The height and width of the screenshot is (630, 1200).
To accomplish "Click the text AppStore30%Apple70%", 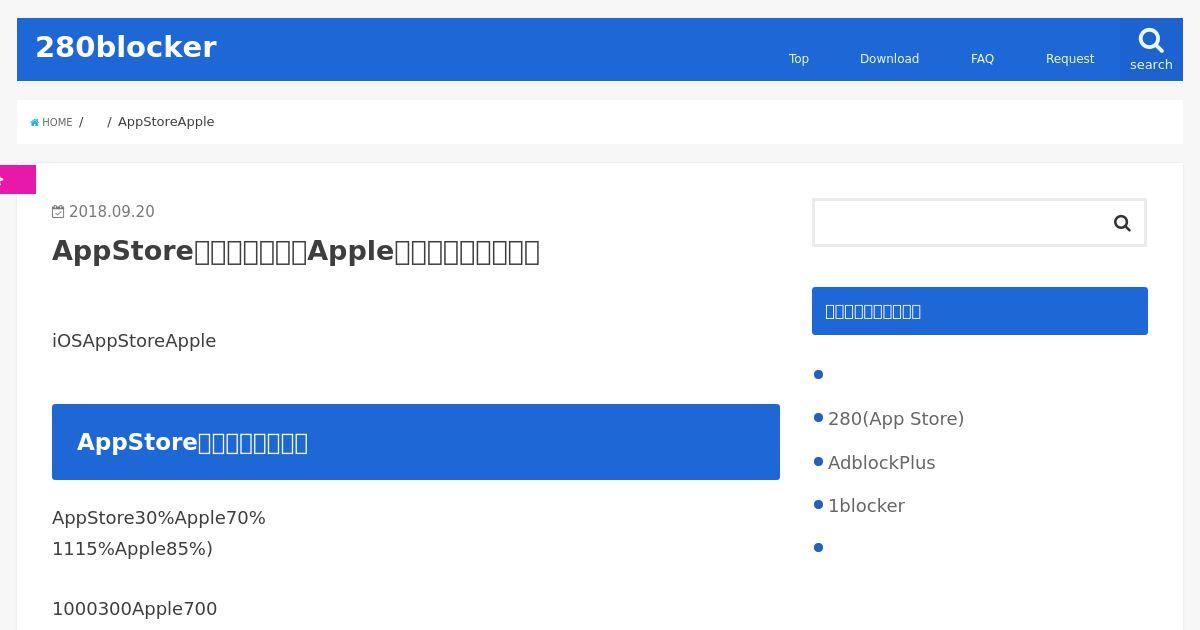I will pyautogui.click(x=159, y=518).
